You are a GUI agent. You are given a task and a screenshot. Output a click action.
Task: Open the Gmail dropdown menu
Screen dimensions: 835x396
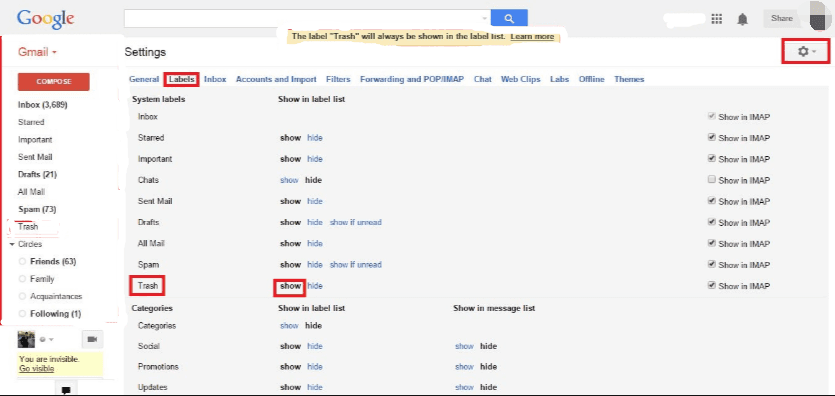pos(37,52)
